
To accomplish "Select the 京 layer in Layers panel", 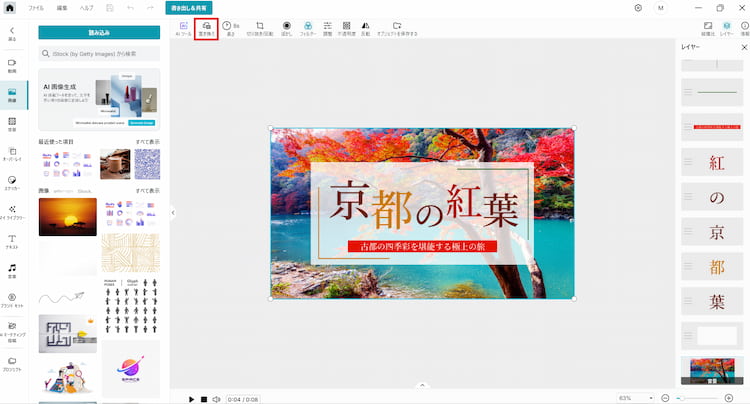I will (712, 232).
